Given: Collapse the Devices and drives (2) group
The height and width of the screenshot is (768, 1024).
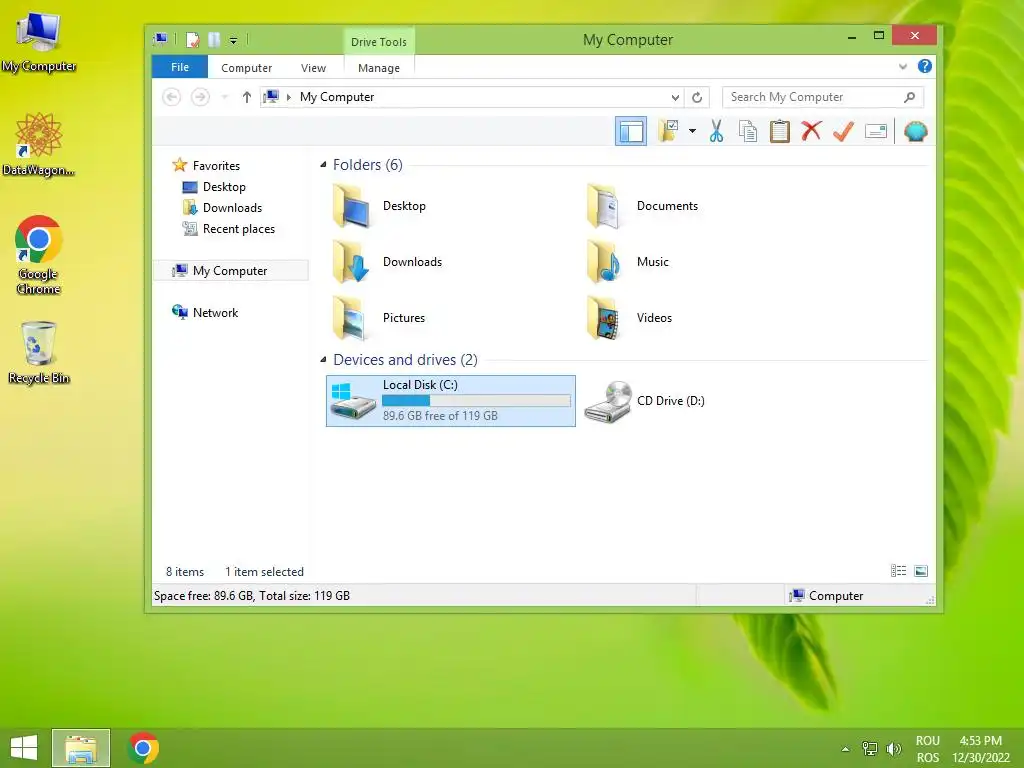Looking at the screenshot, I should tap(323, 360).
